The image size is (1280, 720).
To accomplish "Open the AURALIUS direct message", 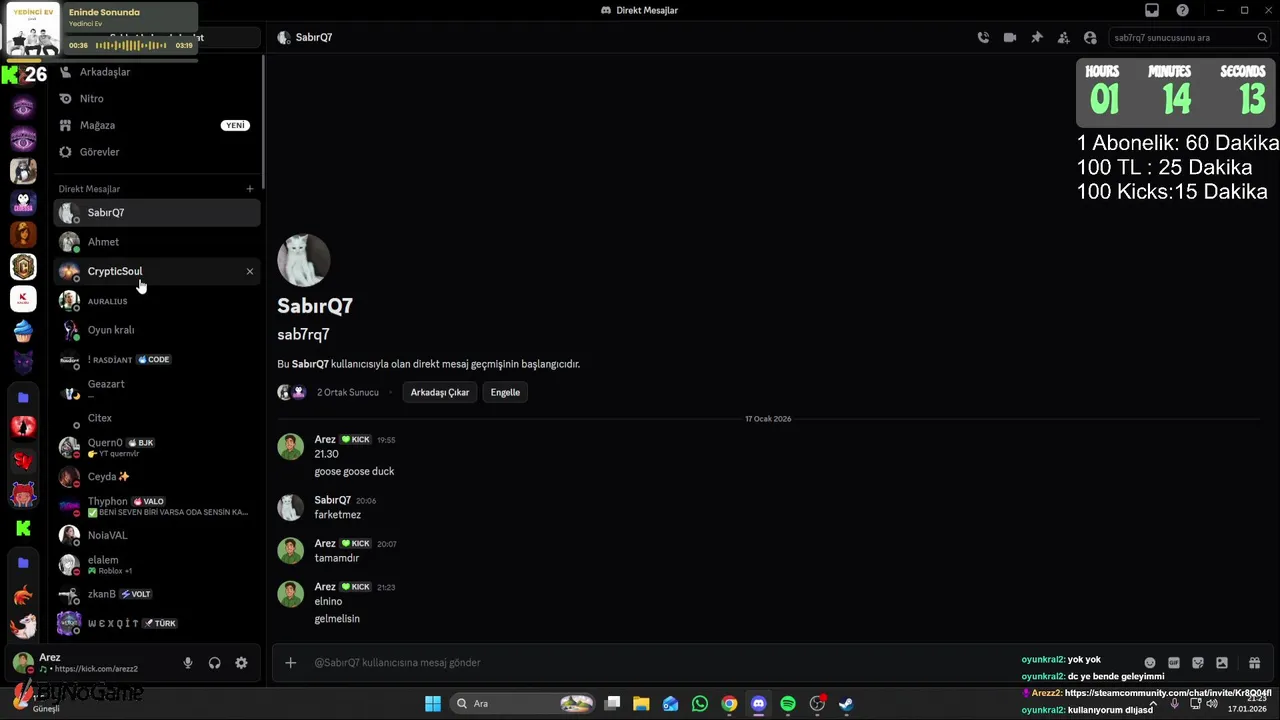I will (156, 301).
